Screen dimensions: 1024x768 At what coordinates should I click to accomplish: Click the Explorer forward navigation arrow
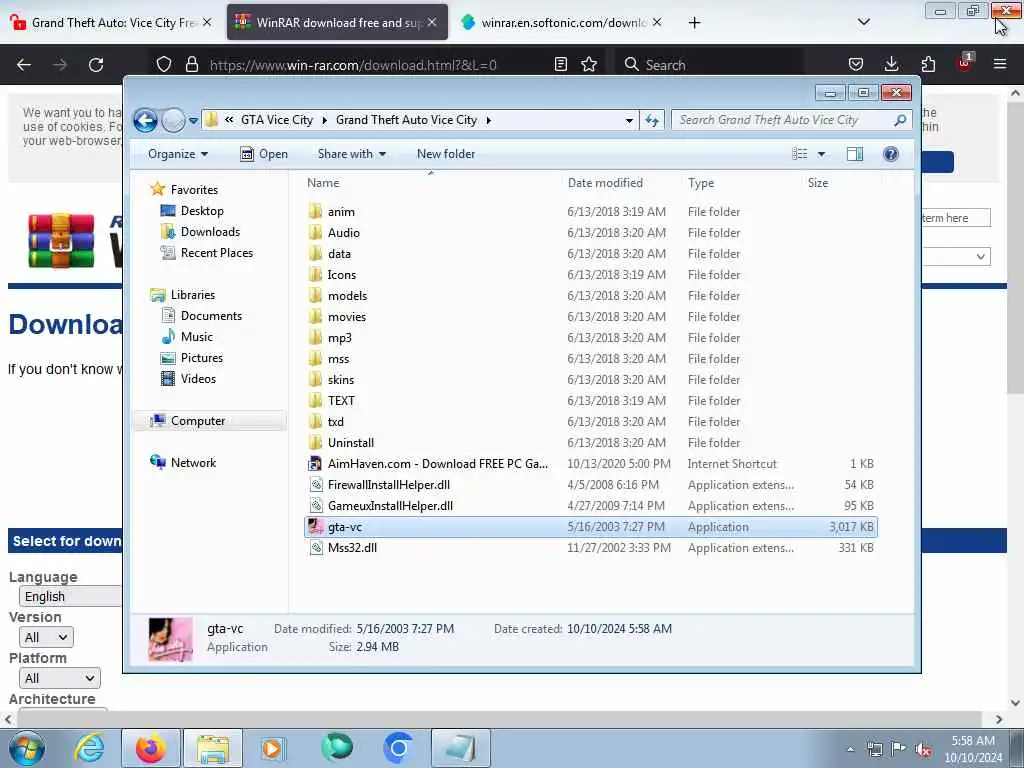173,120
